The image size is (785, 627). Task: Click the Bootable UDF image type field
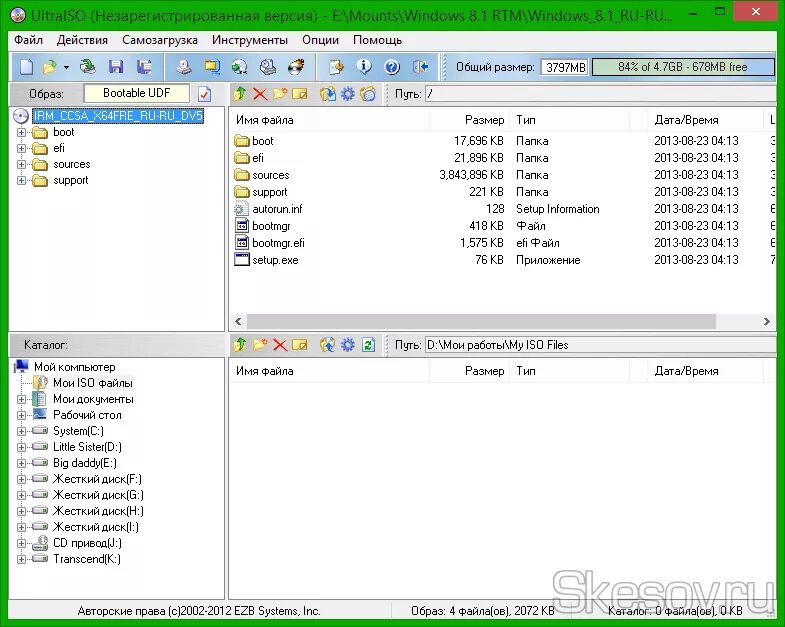137,93
